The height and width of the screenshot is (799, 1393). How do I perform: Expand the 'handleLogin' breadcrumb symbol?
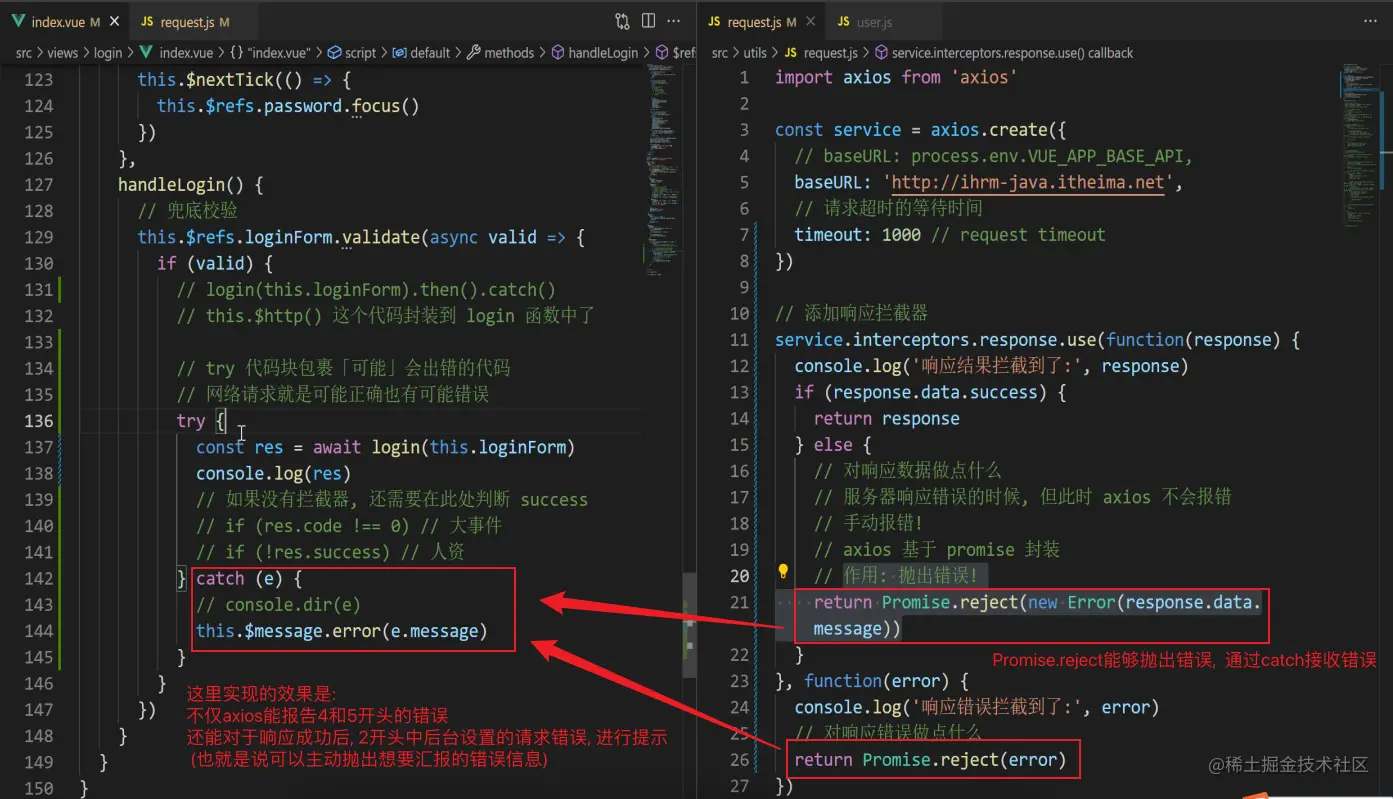click(594, 53)
